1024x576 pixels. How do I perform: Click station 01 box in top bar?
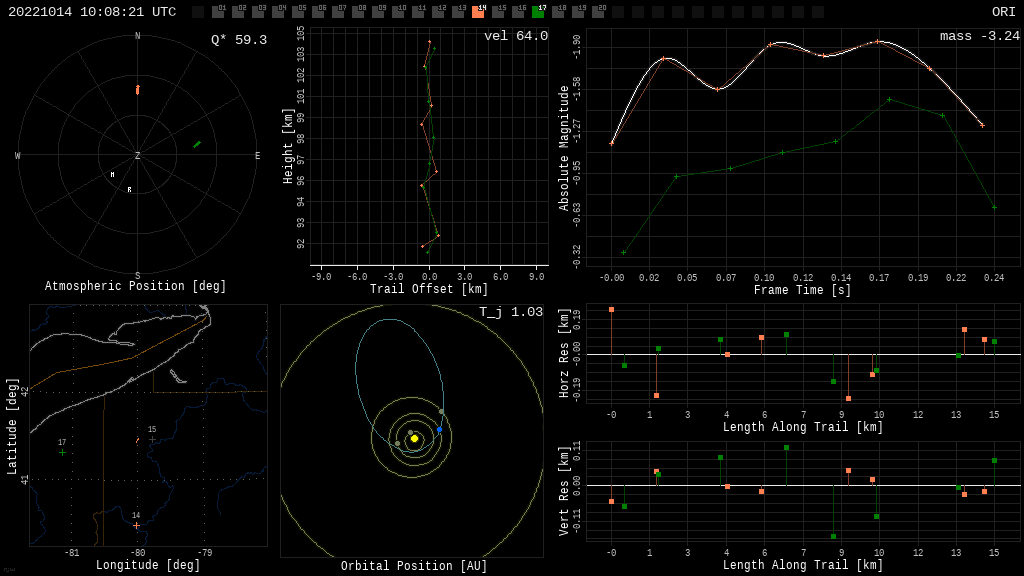click(x=218, y=12)
